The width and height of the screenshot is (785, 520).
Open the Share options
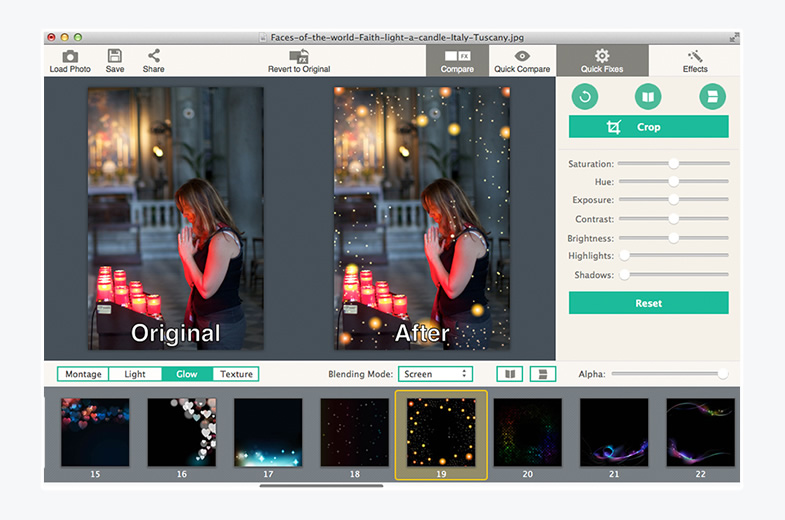pos(153,57)
